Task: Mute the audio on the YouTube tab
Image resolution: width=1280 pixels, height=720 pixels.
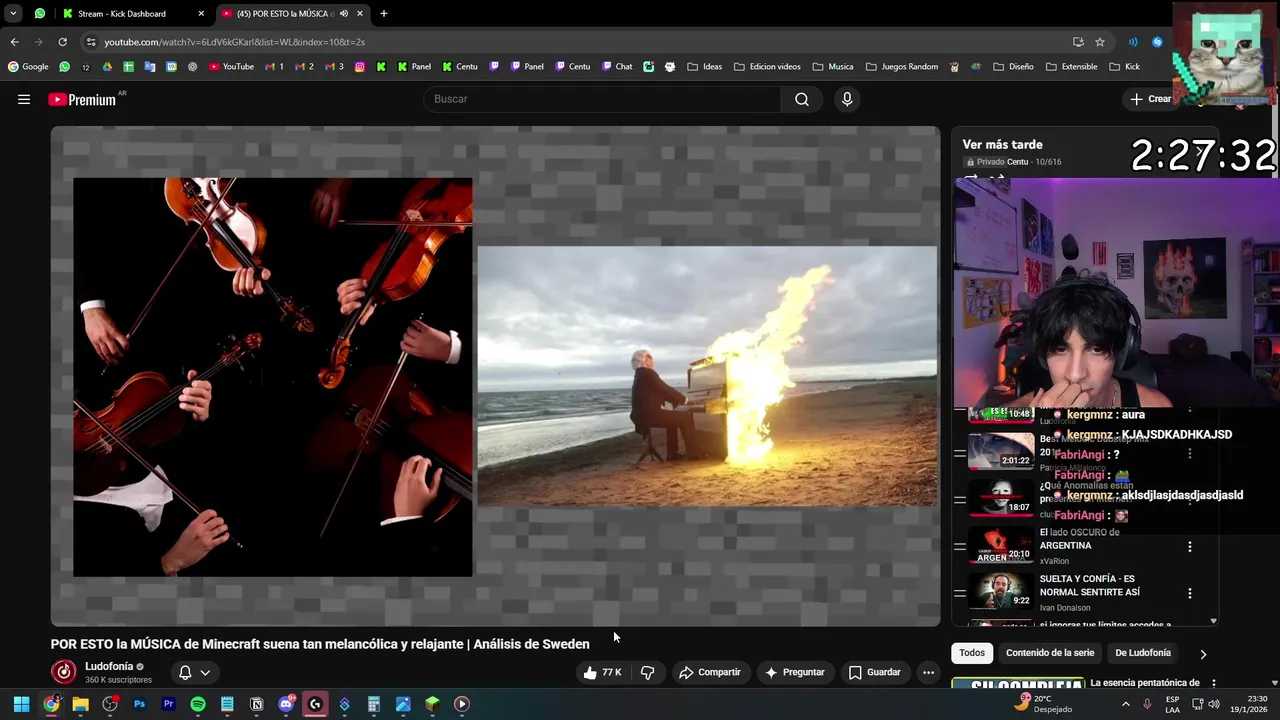Action: 344,14
